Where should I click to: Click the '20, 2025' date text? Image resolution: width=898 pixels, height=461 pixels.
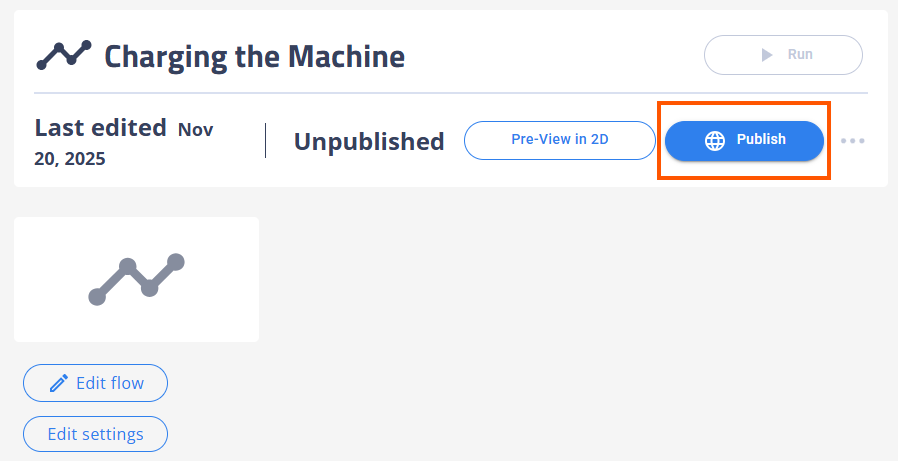pos(70,159)
